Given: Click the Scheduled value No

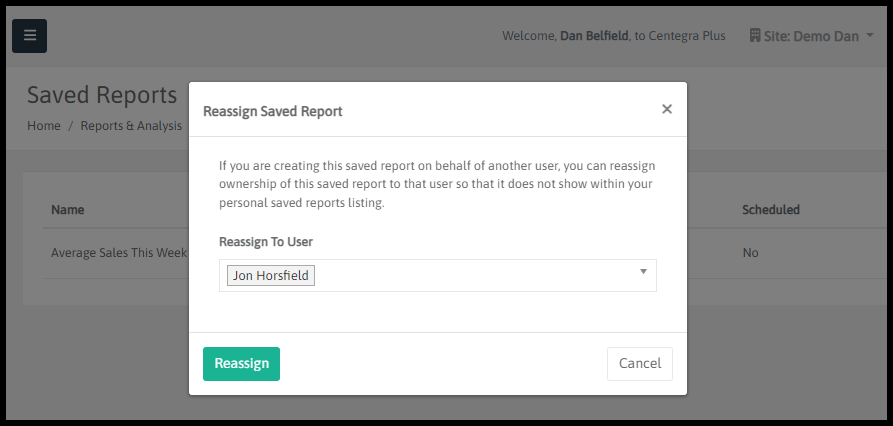Looking at the screenshot, I should (x=750, y=253).
